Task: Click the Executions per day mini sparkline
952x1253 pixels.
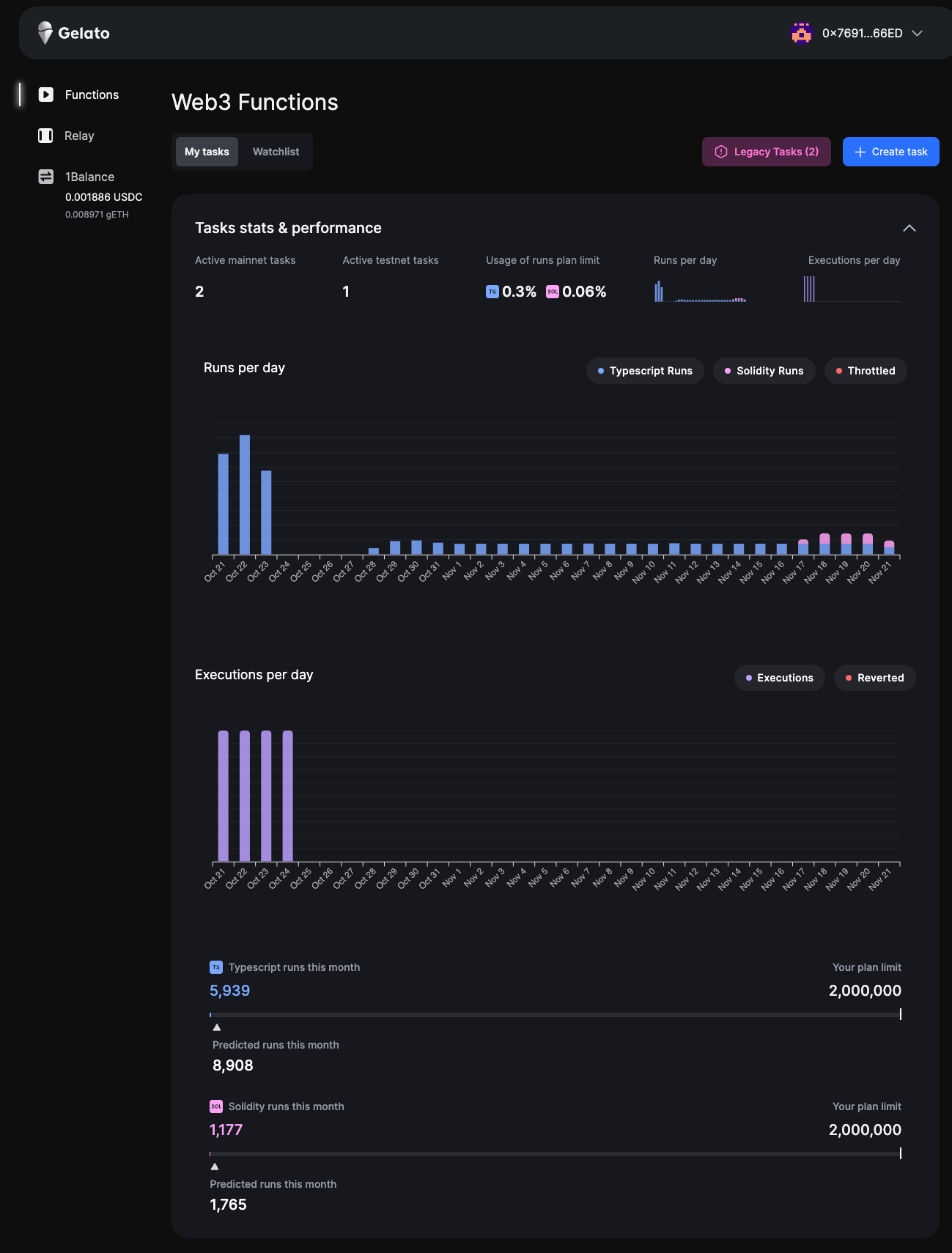Action: [x=853, y=289]
